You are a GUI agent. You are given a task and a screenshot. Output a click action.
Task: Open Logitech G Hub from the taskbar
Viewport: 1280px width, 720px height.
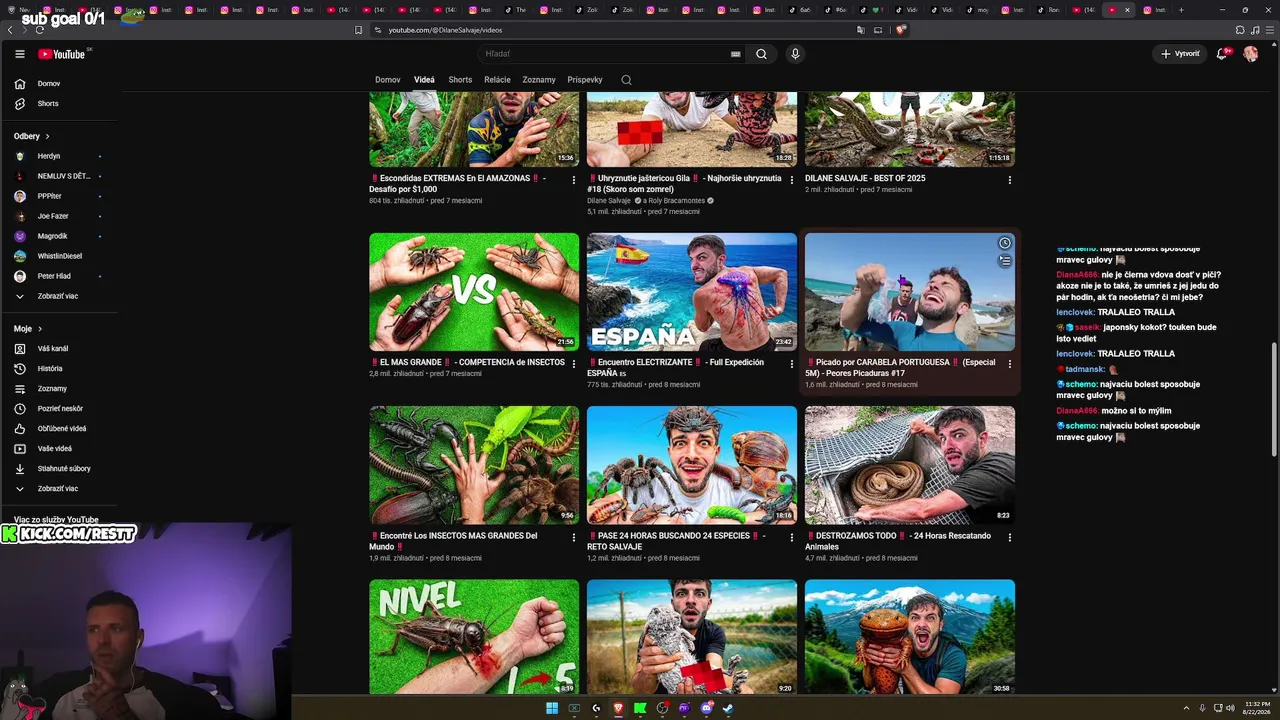(x=596, y=709)
